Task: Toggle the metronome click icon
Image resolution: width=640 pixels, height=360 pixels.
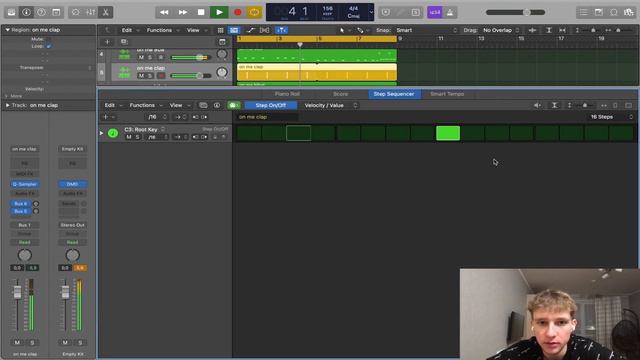Action: (x=450, y=12)
